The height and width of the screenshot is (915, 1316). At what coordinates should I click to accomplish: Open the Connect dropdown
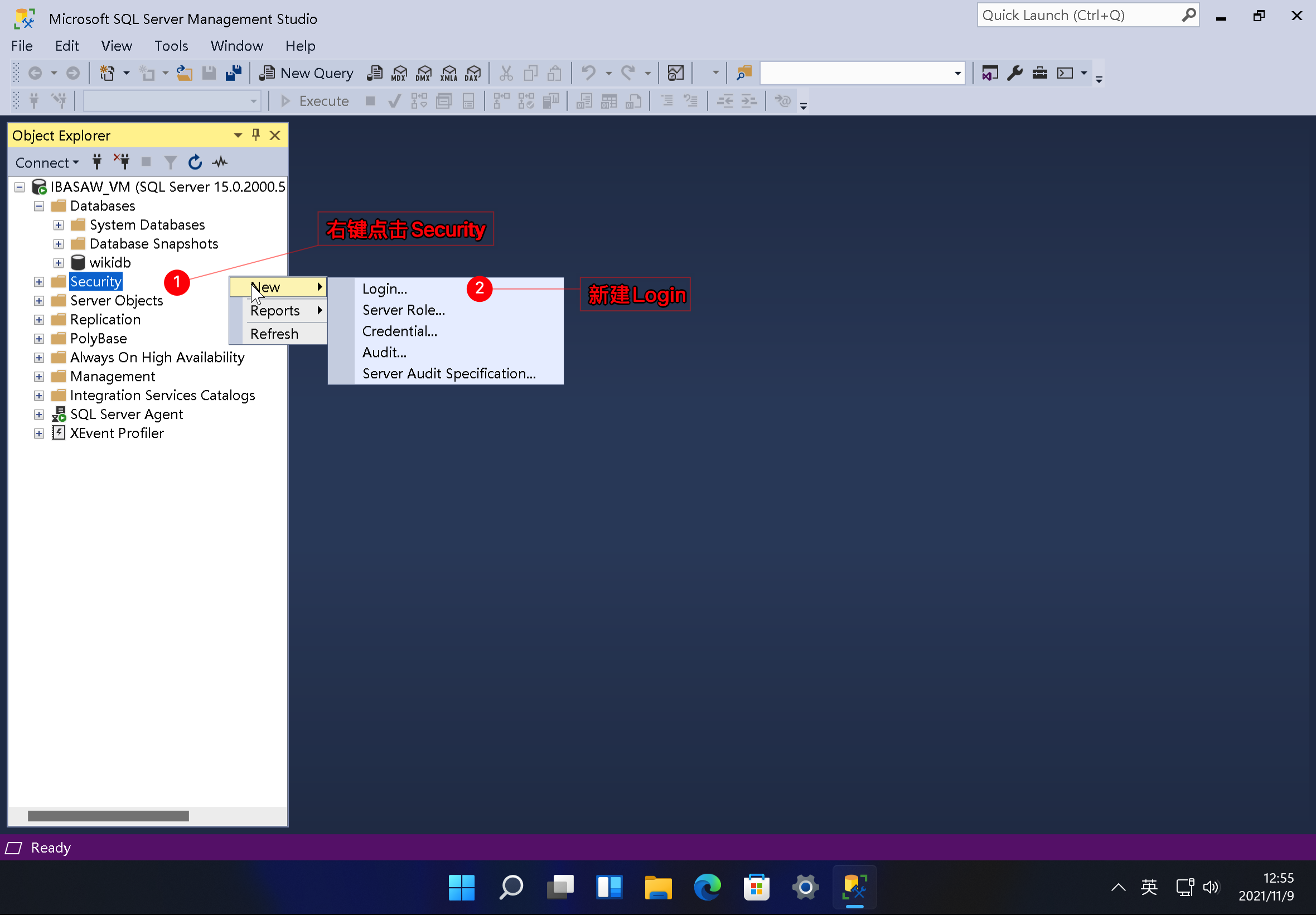pyautogui.click(x=47, y=163)
